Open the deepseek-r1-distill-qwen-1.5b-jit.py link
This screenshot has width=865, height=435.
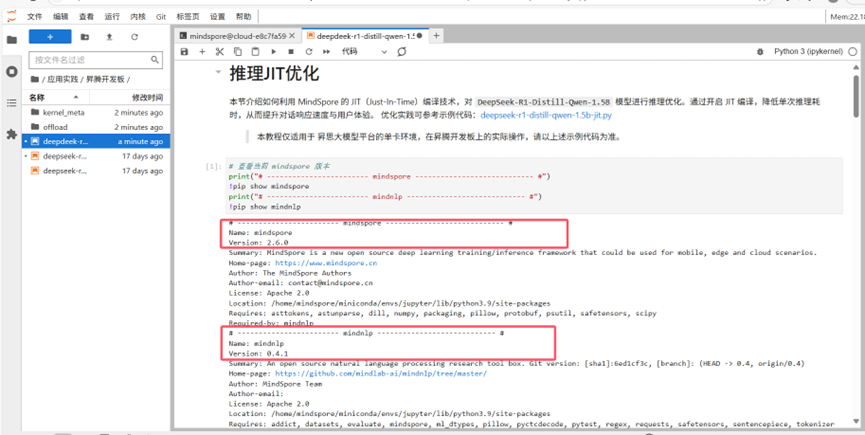pos(559,115)
